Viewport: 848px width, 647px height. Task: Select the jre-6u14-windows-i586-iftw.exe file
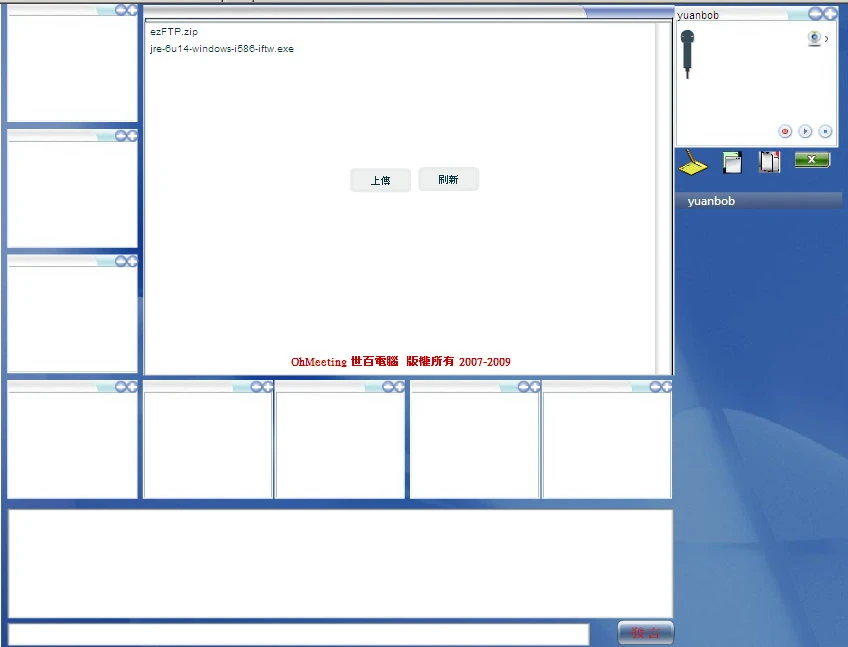(221, 48)
